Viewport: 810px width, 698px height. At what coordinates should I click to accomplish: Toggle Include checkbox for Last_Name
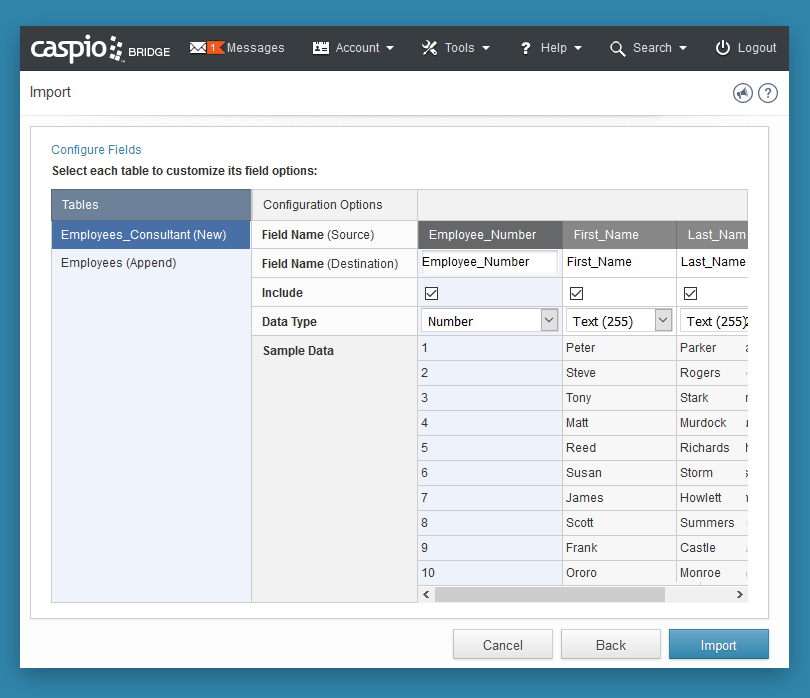(x=691, y=293)
